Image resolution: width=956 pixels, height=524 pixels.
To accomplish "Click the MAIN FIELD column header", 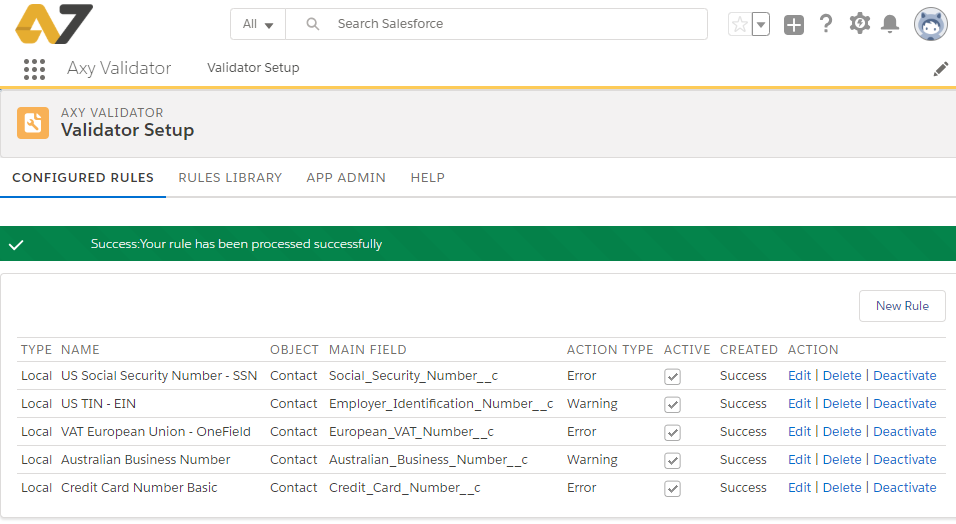I will (367, 350).
